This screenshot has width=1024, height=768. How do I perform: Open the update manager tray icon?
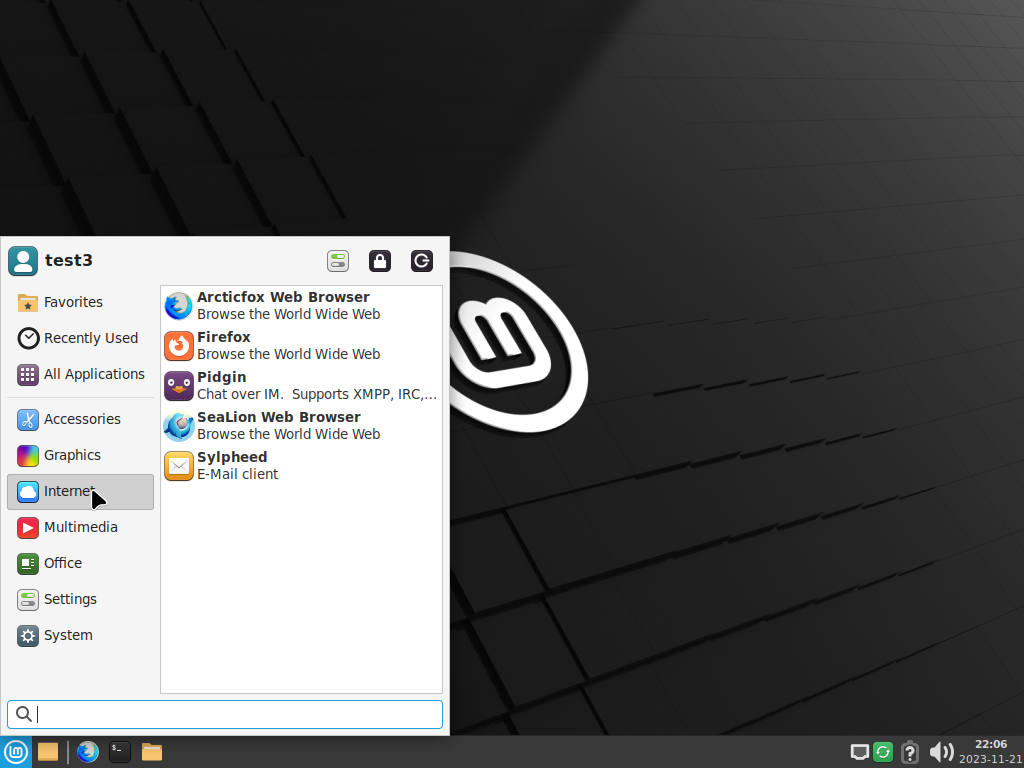tap(883, 752)
